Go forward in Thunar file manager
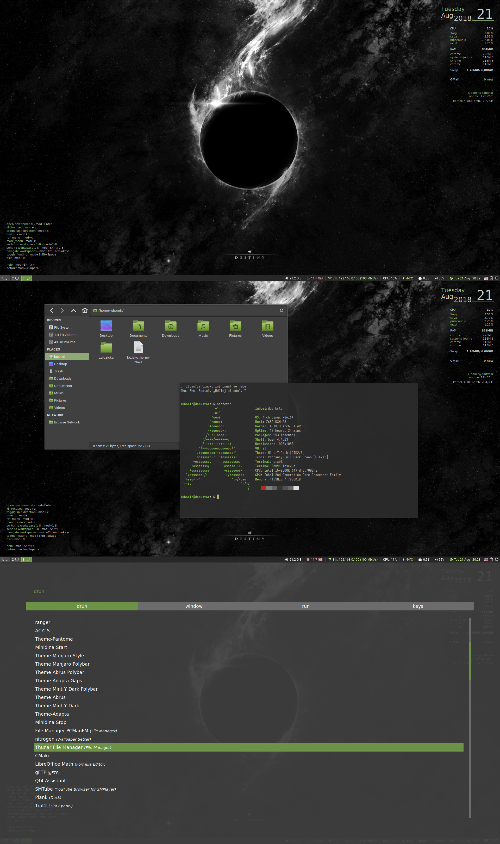The width and height of the screenshot is (500, 844). tap(62, 311)
